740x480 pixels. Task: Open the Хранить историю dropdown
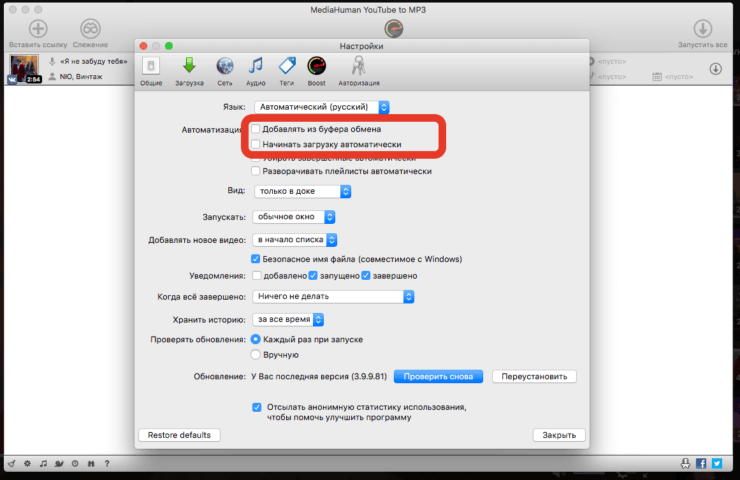(288, 320)
